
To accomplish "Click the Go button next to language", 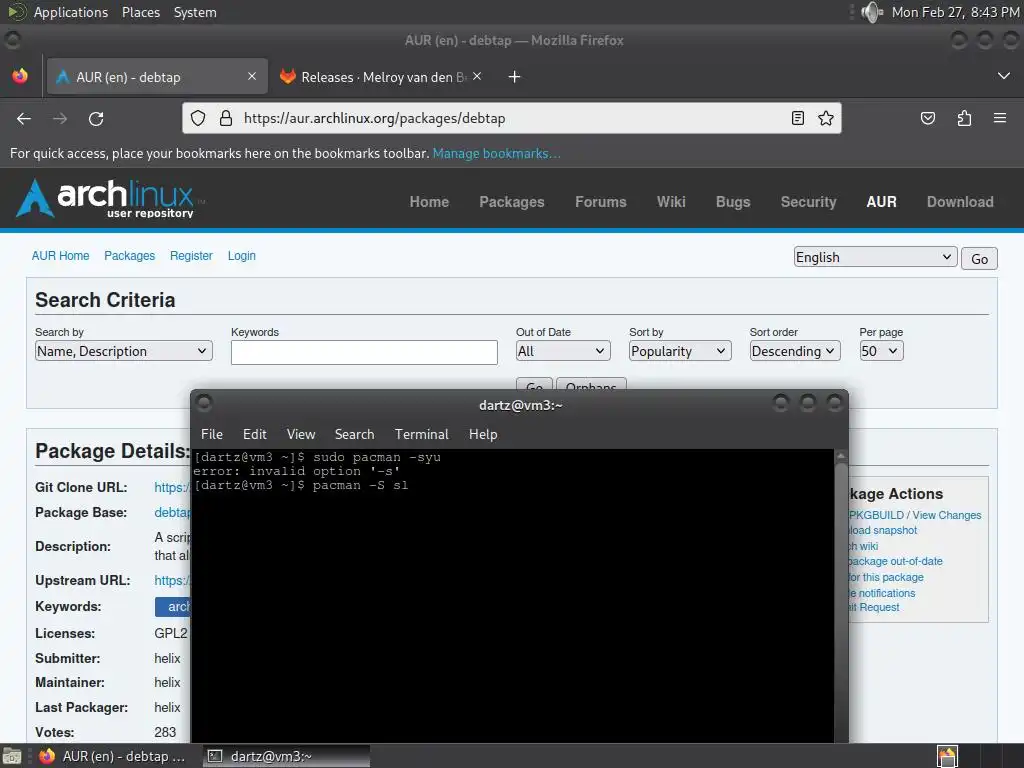I will (979, 259).
